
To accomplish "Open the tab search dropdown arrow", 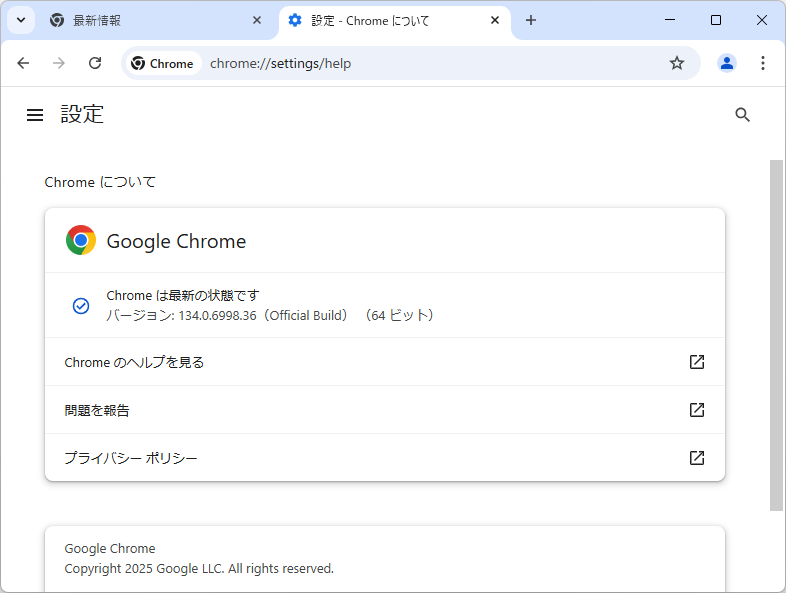I will 21,21.
